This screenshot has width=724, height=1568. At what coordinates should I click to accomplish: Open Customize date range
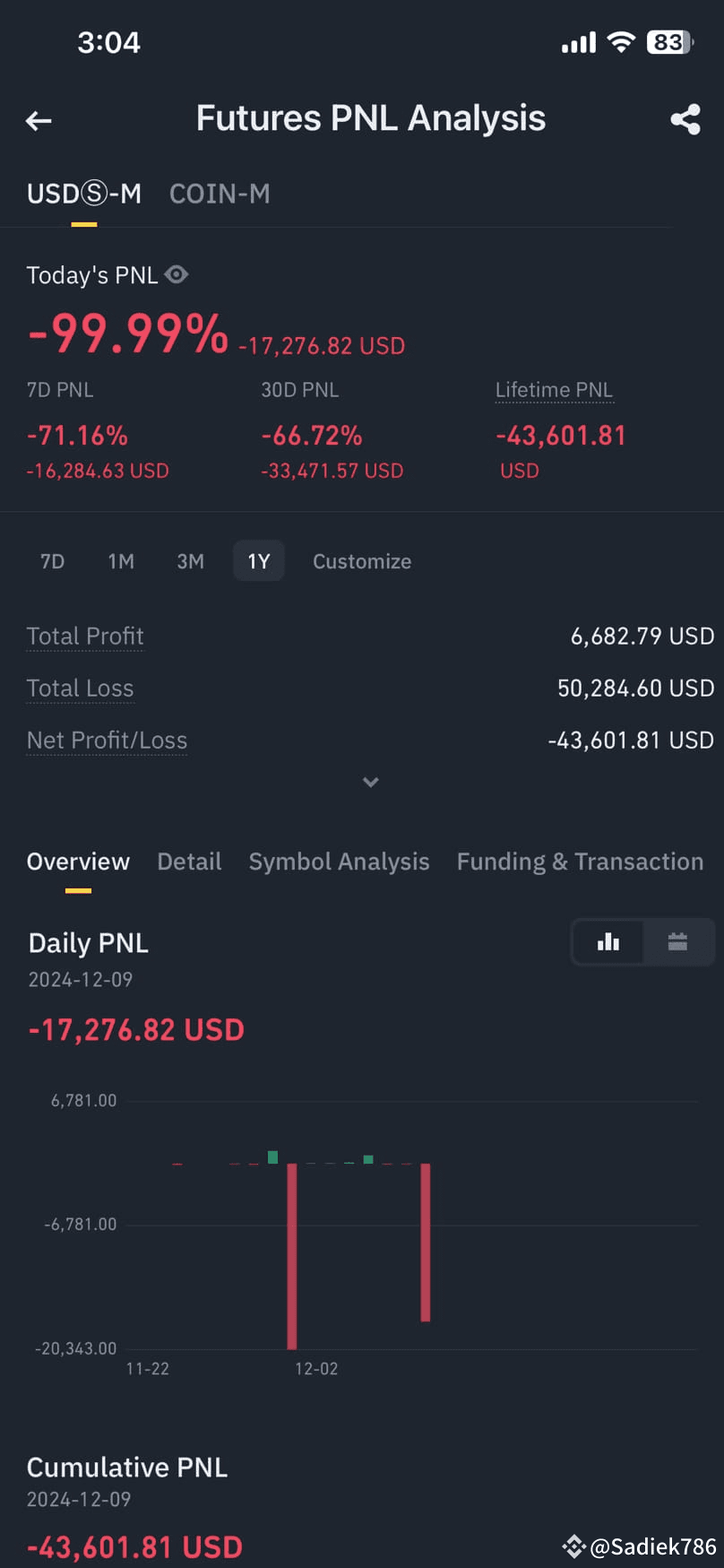click(362, 561)
